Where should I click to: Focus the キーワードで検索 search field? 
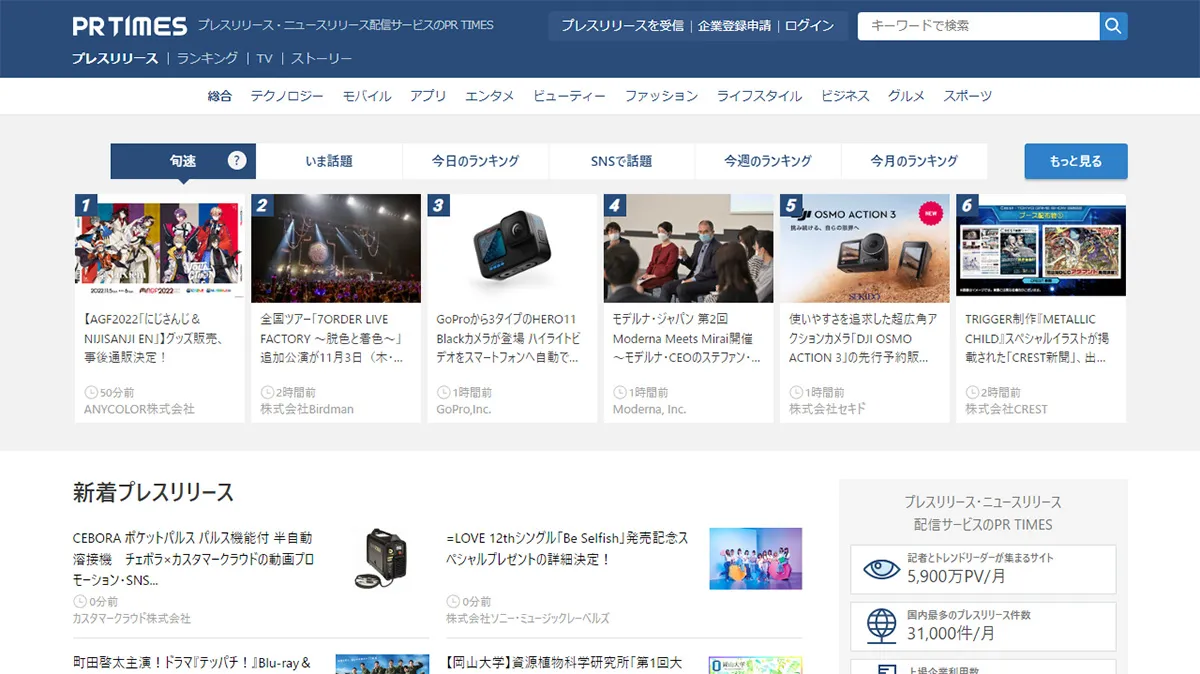coord(978,26)
